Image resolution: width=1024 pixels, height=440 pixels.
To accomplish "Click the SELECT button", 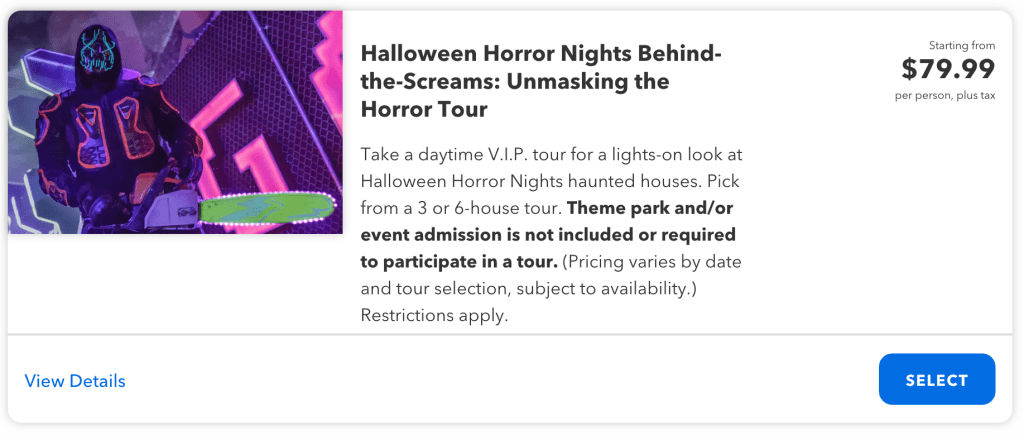I will (x=936, y=380).
